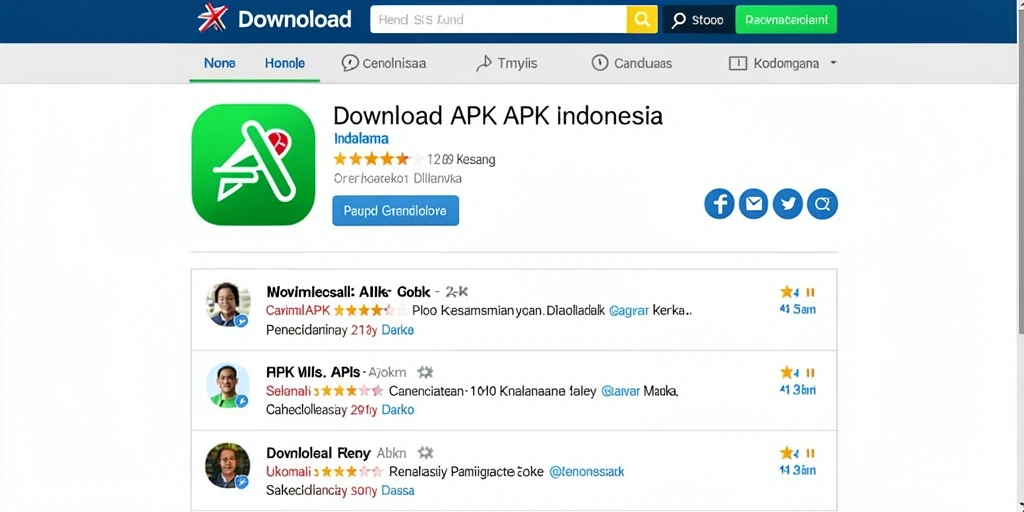Image resolution: width=1024 pixels, height=512 pixels.
Task: Click the Cenolnisaa chat bubble icon
Action: [350, 63]
